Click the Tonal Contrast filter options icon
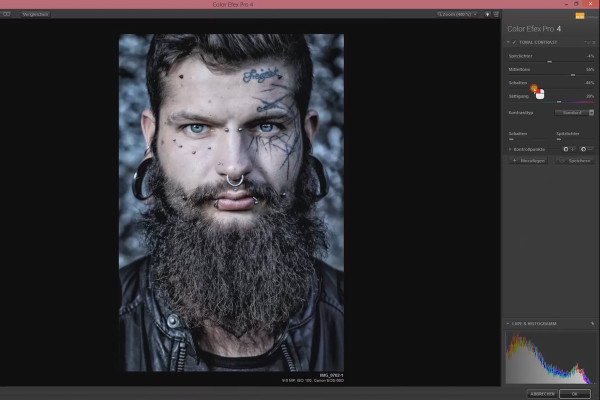Viewport: 600px width, 400px height. 594,42
